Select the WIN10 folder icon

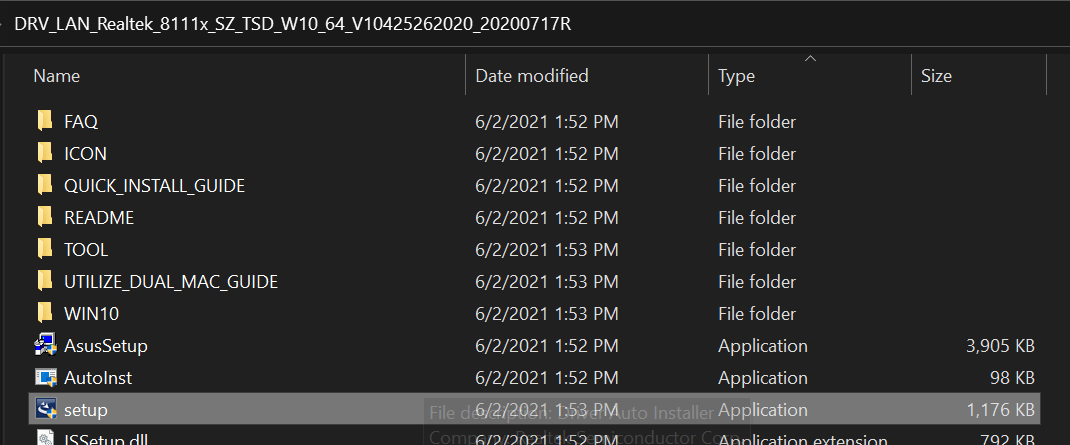pos(45,313)
